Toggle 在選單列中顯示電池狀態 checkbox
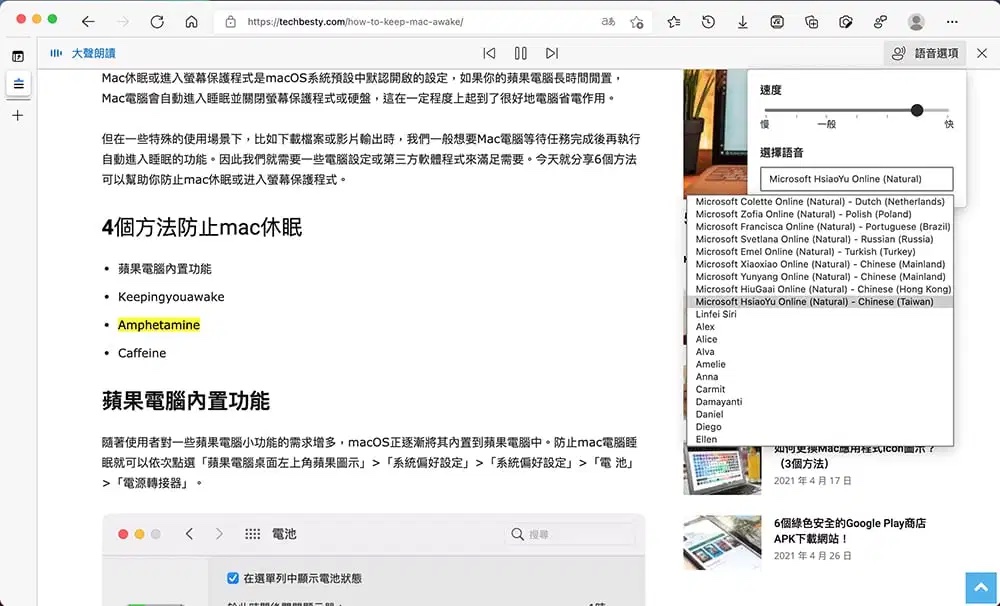 pos(233,579)
